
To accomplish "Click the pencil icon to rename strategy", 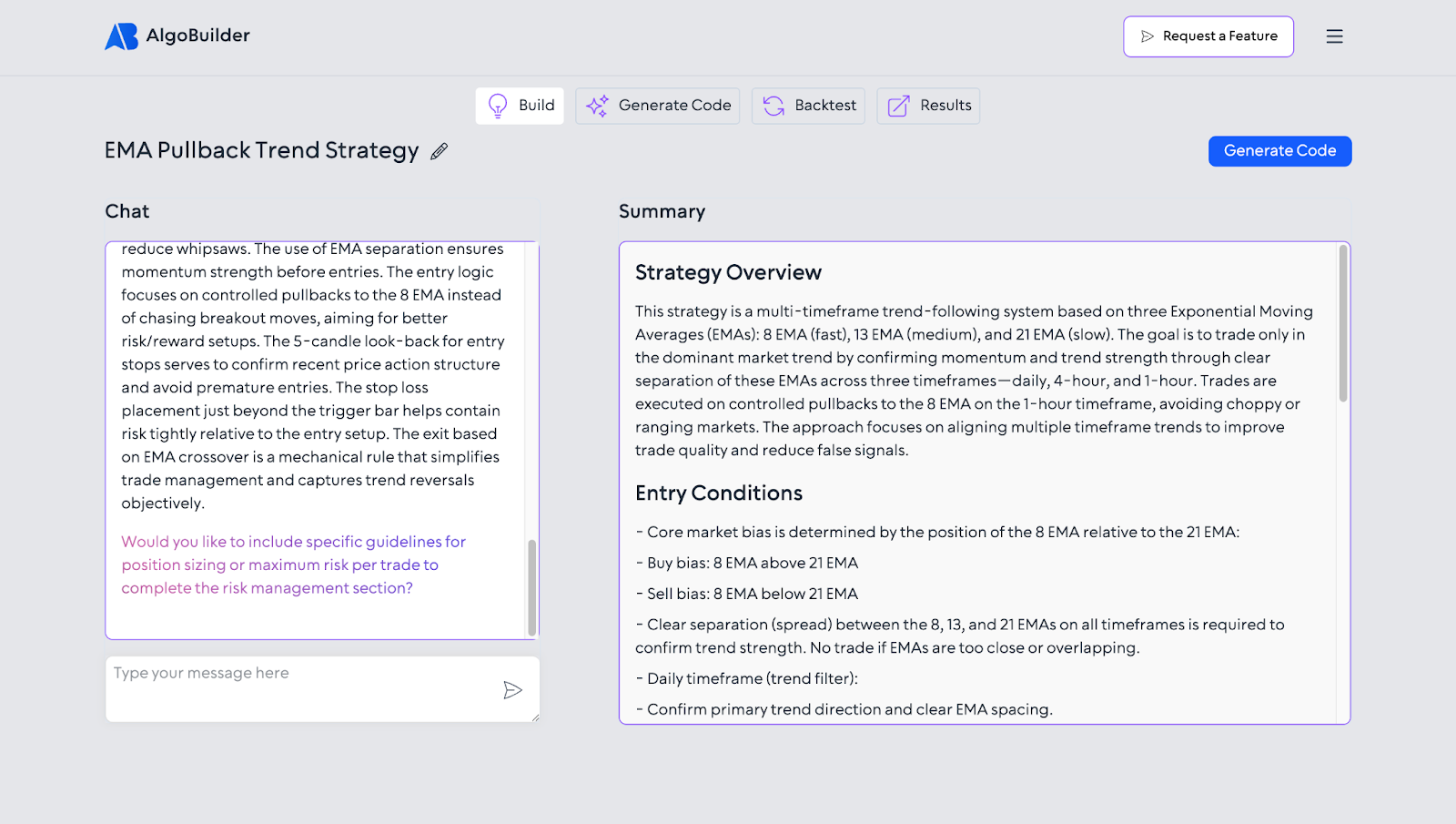I will click(x=440, y=151).
